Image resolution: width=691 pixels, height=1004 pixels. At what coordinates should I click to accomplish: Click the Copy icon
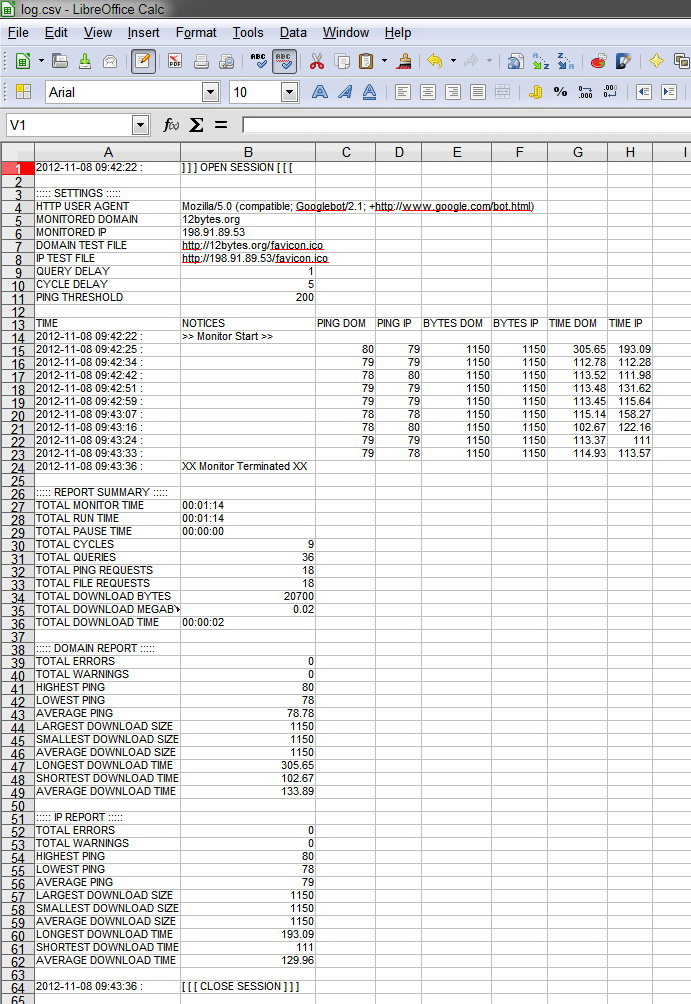tap(343, 61)
